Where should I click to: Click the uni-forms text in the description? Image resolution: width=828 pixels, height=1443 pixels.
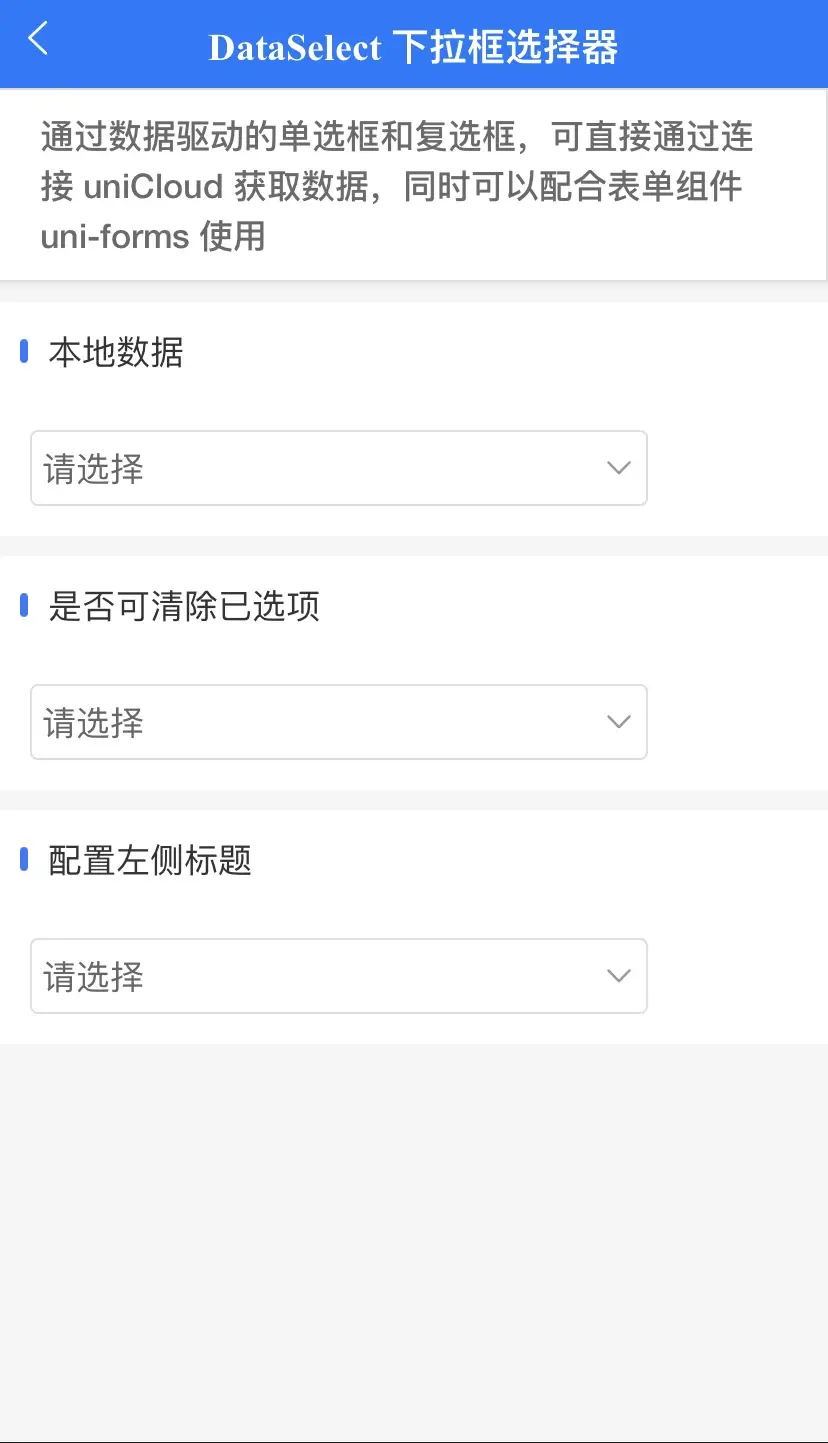[x=115, y=237]
